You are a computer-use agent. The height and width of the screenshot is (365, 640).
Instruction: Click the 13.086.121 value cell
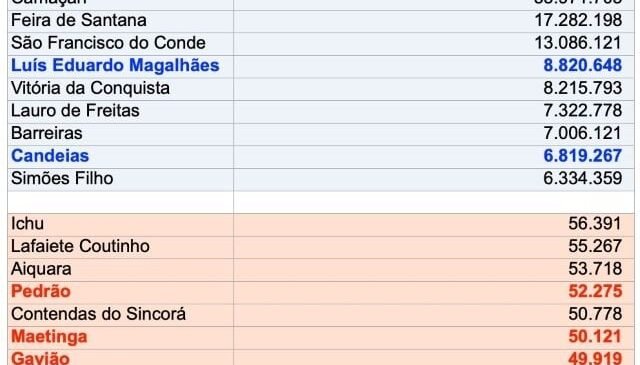[434, 44]
